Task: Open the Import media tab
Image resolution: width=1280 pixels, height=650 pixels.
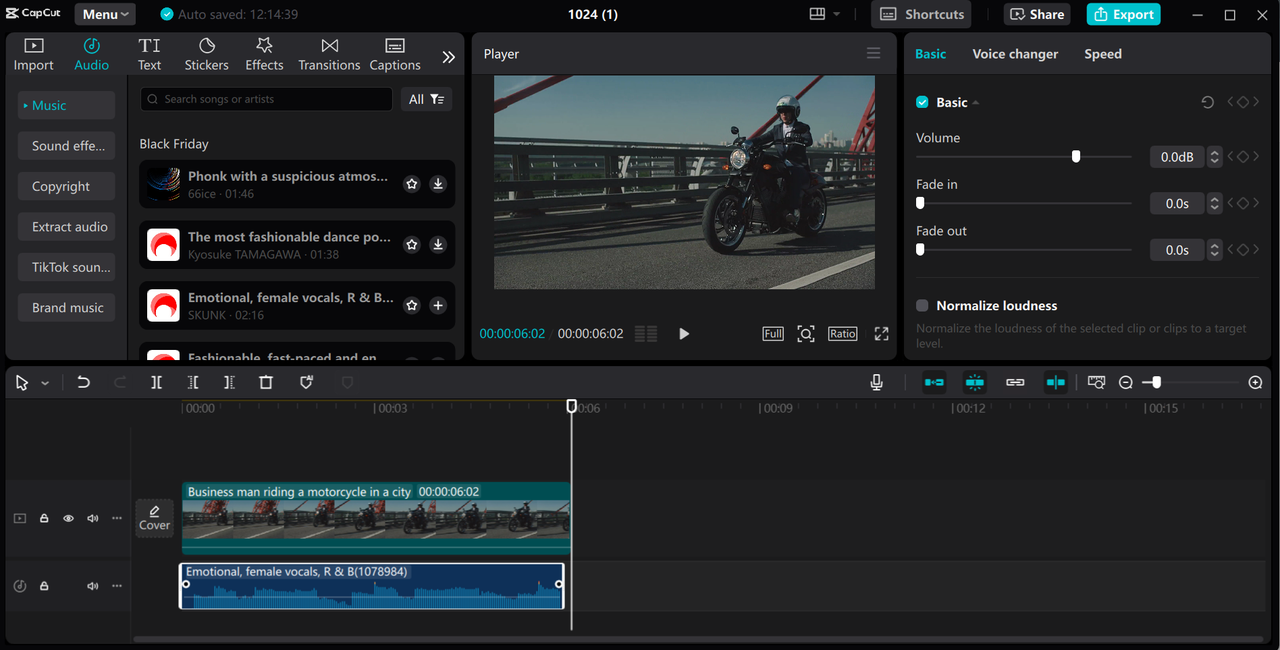Action: tap(33, 54)
